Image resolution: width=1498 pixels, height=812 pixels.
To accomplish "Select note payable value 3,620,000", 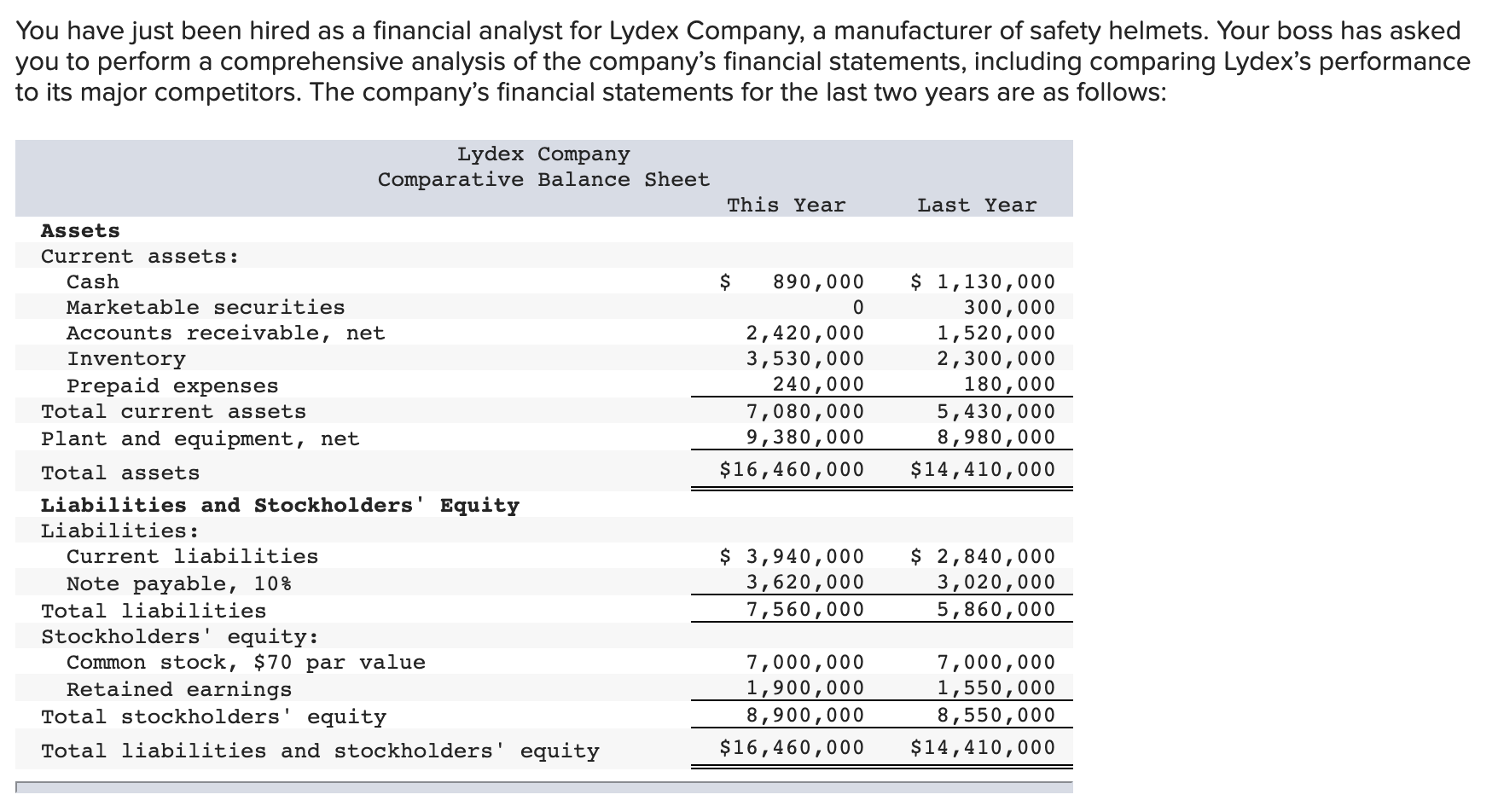I will click(805, 583).
